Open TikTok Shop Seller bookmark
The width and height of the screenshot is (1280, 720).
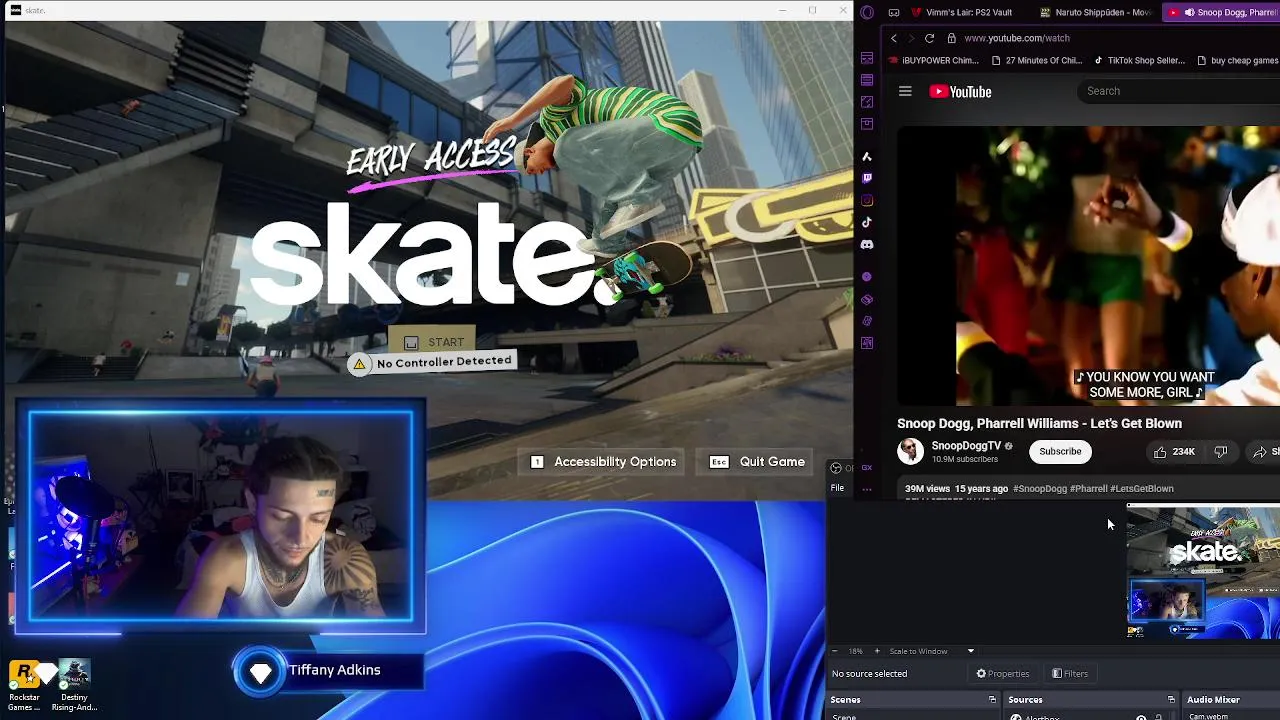tap(1139, 60)
